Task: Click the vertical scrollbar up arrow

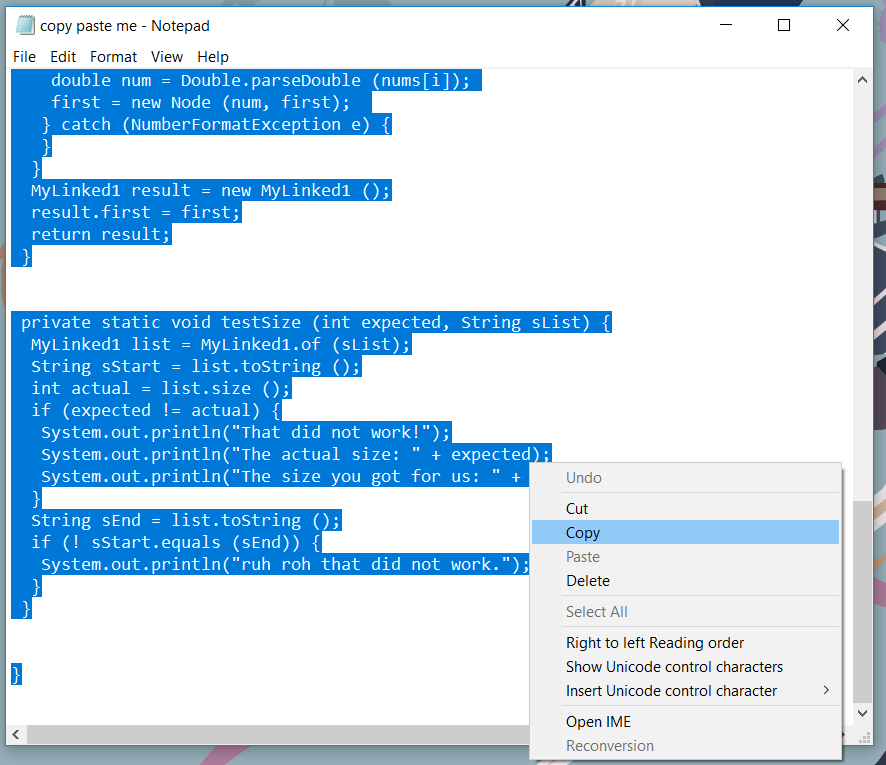Action: pyautogui.click(x=862, y=80)
